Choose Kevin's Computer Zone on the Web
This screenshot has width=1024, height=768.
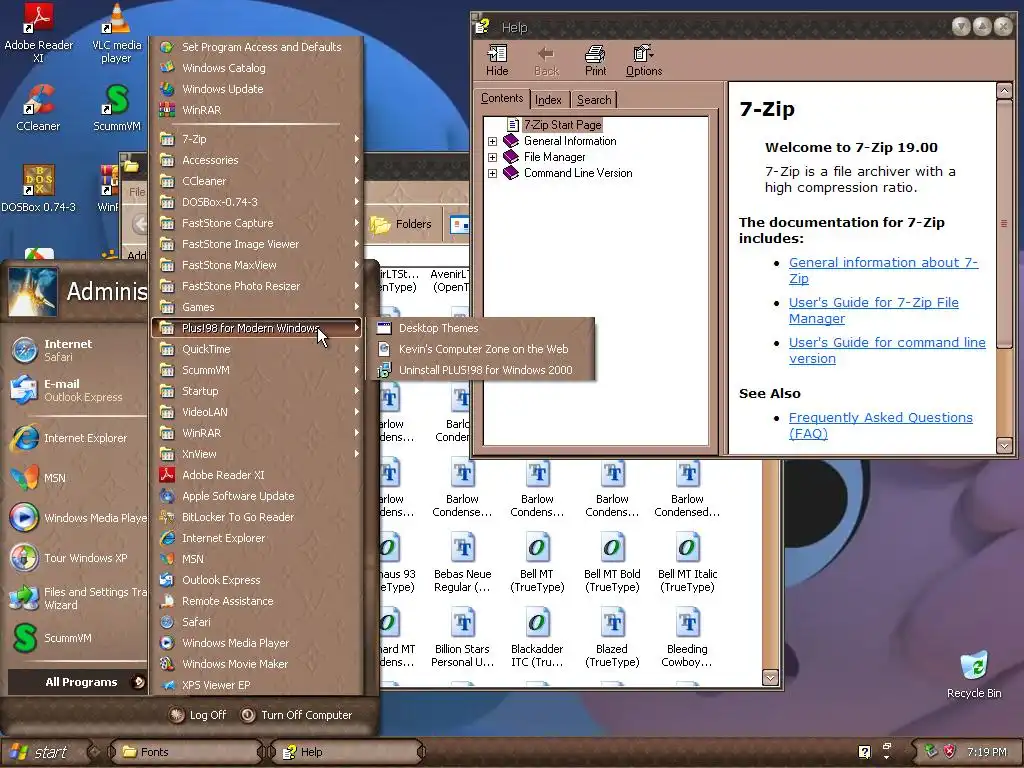[482, 349]
